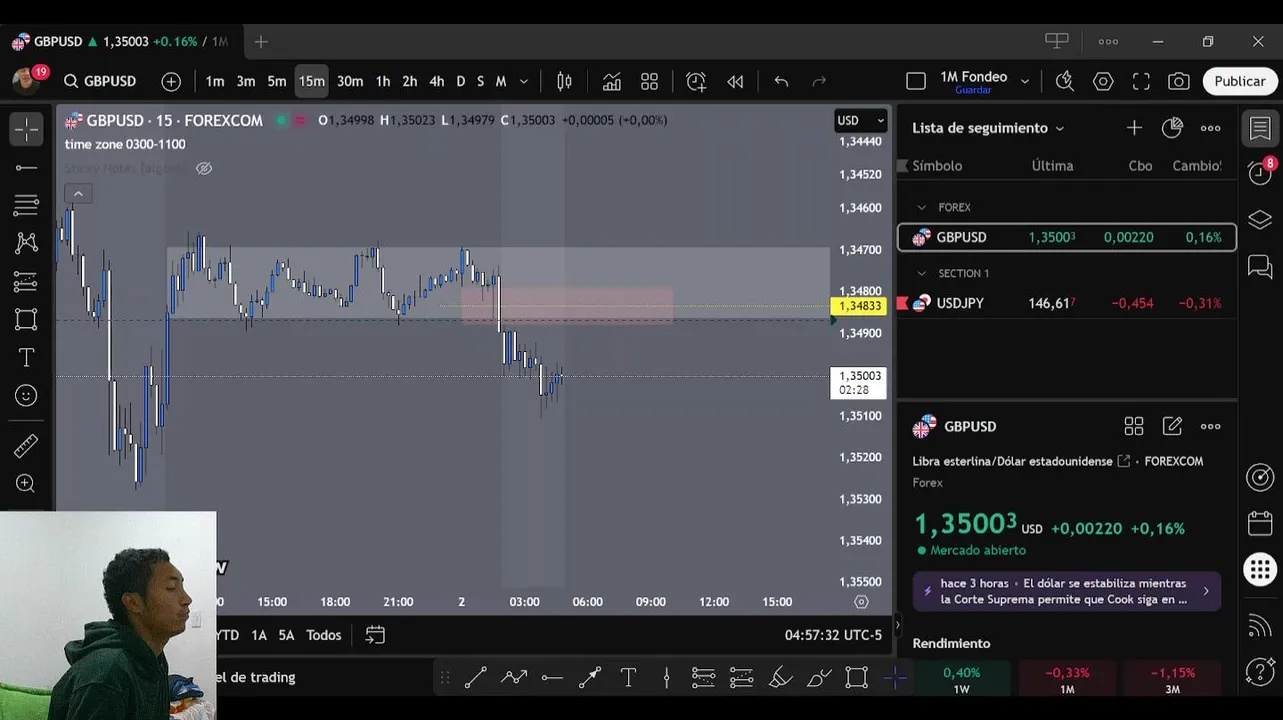This screenshot has width=1283, height=720.
Task: Open the indicators menu
Action: [x=611, y=81]
